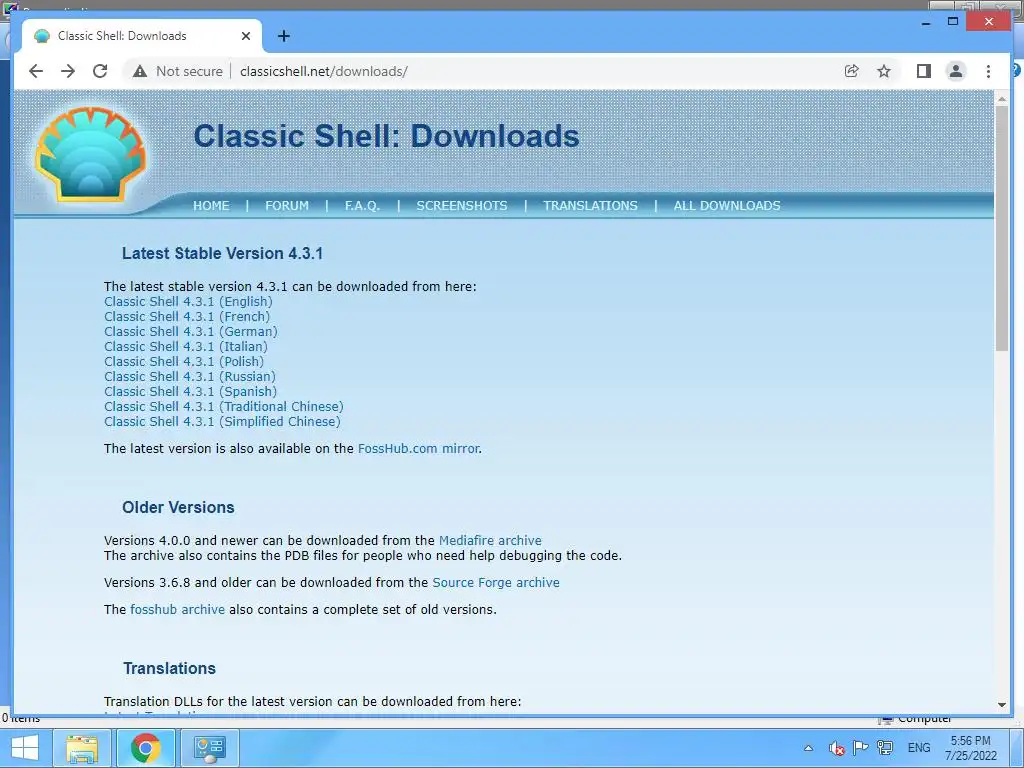
Task: Open the TRANSLATIONS nav item
Action: (590, 206)
